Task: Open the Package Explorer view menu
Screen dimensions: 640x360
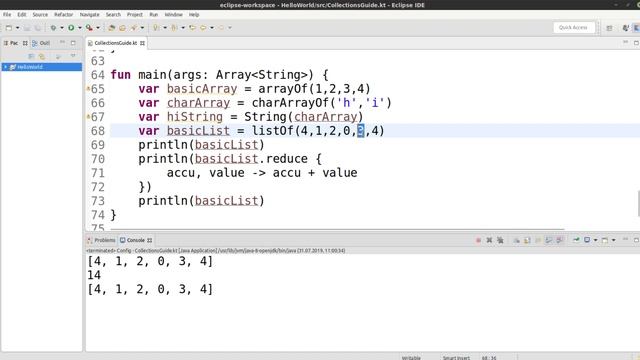Action: coord(73,56)
